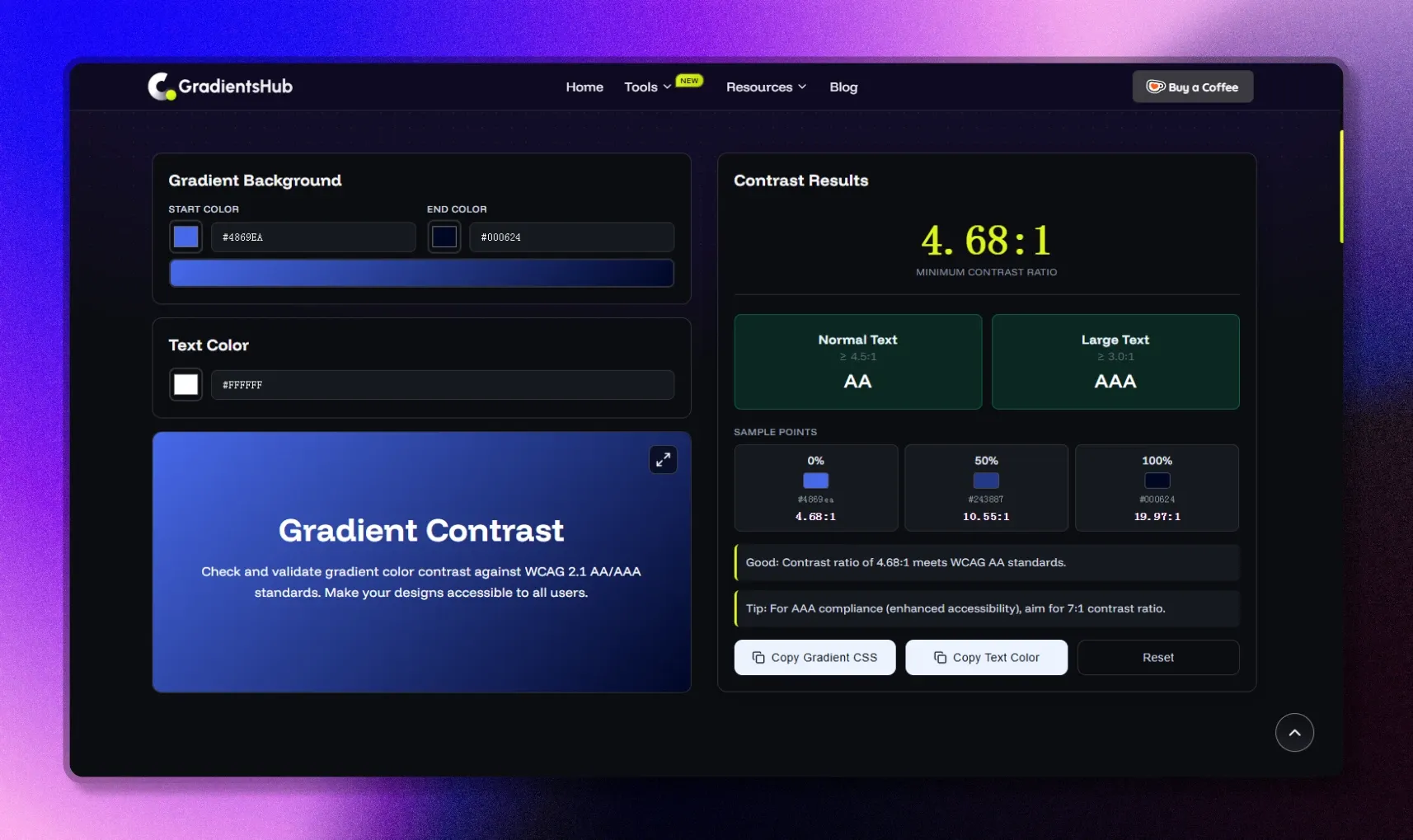
Task: Click the Copy Text Color button
Action: [x=986, y=658]
